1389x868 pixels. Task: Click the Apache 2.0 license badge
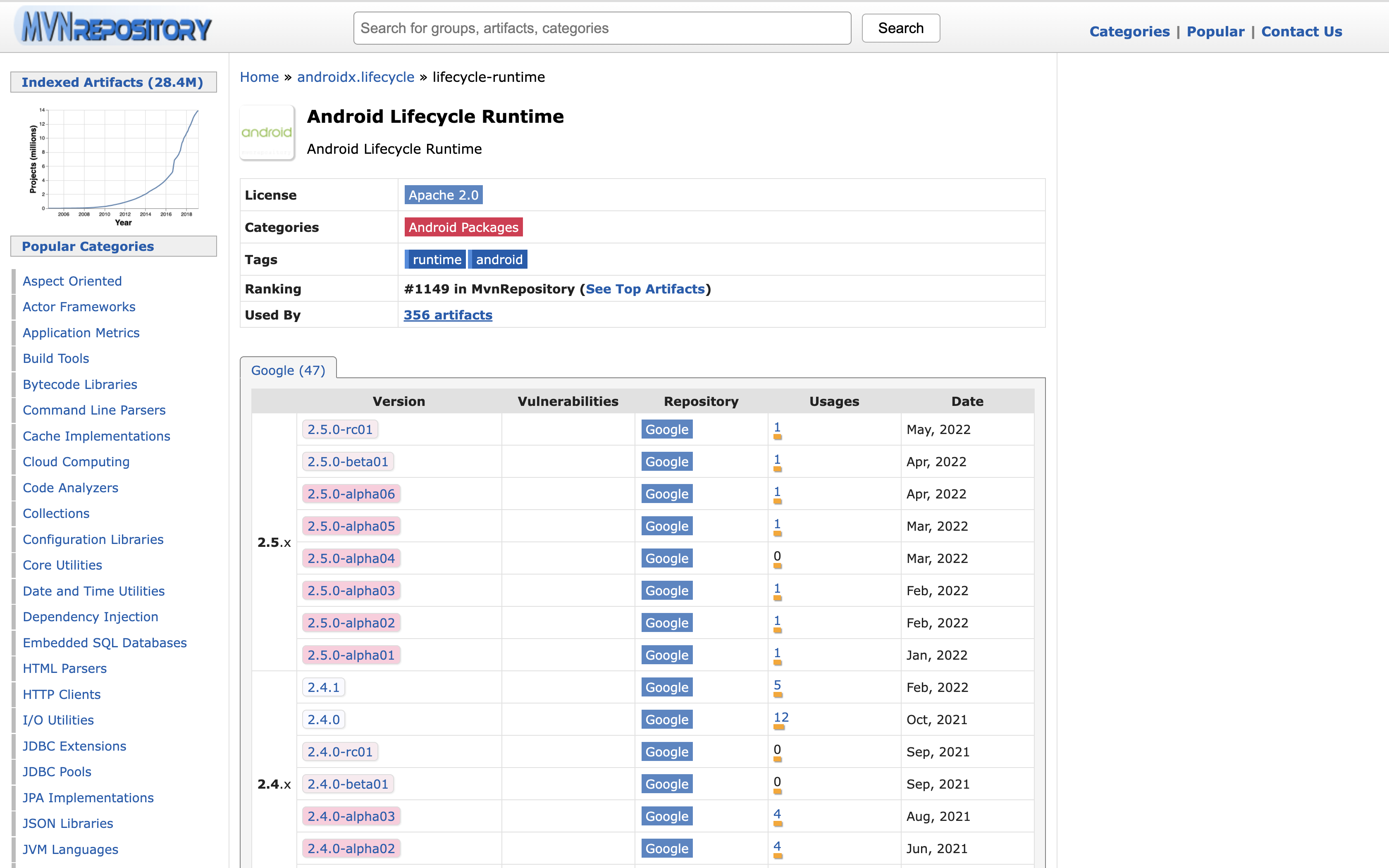pos(443,195)
